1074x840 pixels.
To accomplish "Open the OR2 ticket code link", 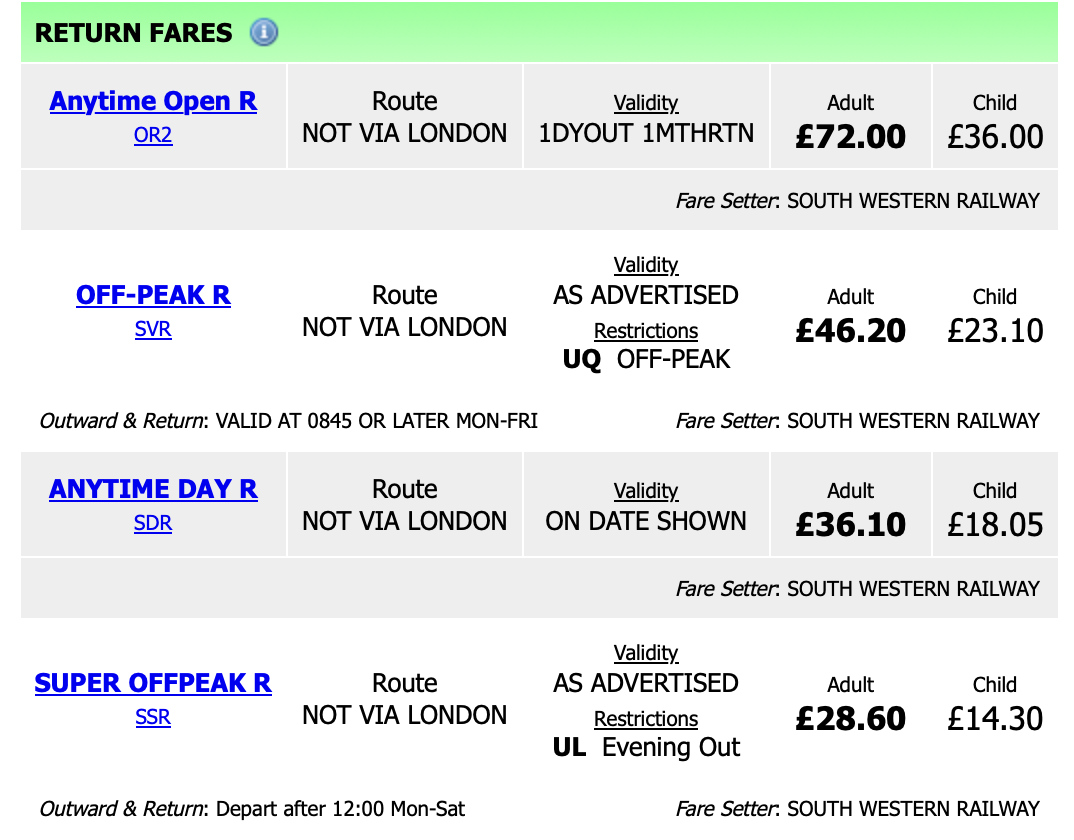I will (x=153, y=135).
